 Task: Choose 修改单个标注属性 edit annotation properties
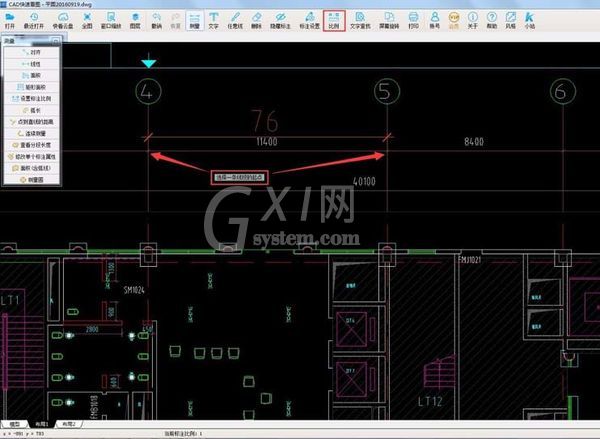pyautogui.click(x=32, y=157)
